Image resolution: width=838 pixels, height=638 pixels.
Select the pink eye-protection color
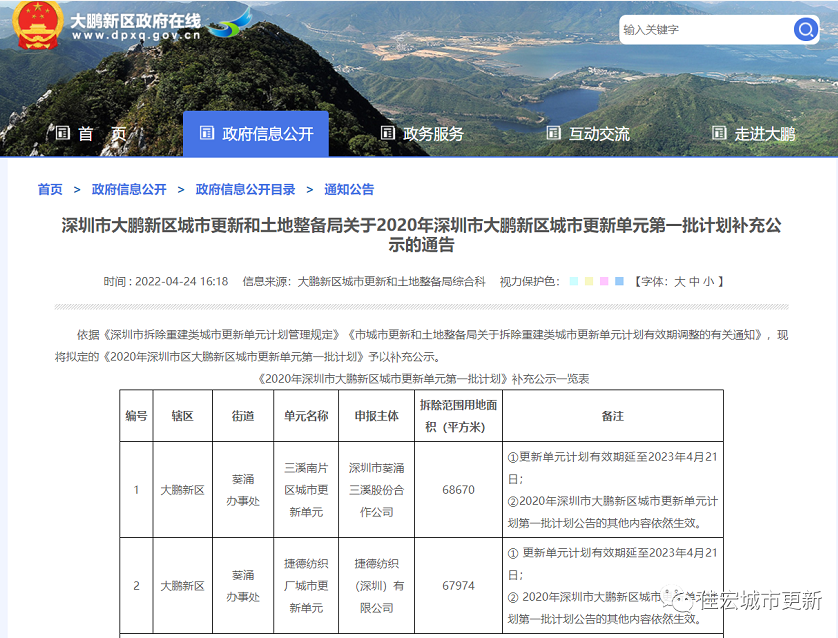[x=604, y=282]
